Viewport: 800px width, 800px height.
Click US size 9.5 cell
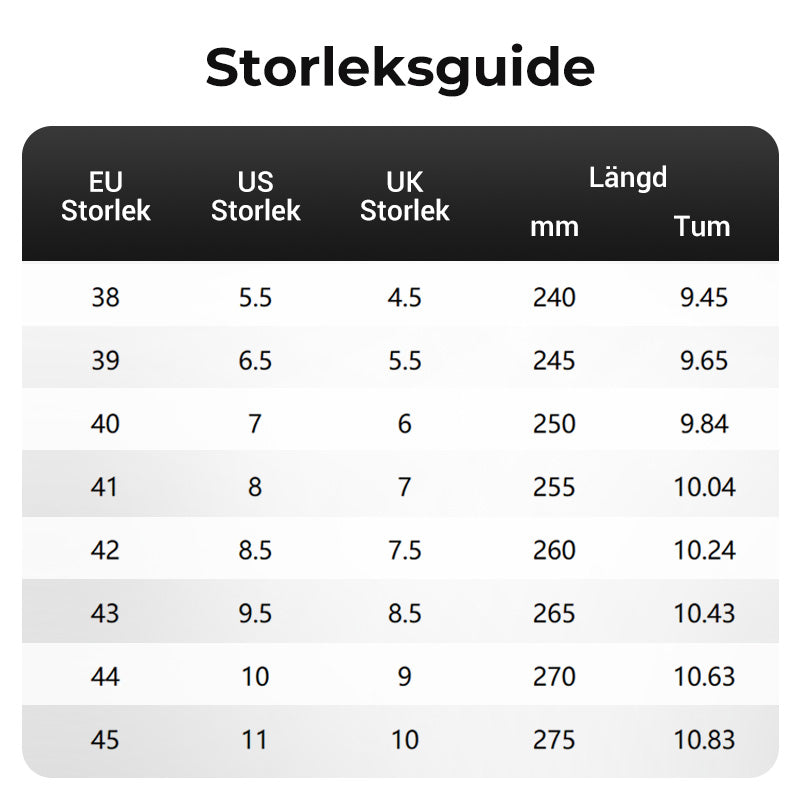tap(255, 613)
